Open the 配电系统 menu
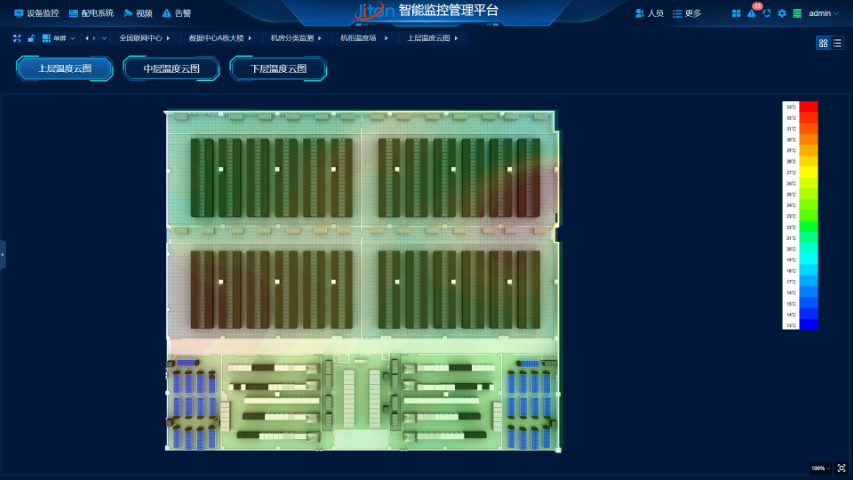 [x=91, y=13]
